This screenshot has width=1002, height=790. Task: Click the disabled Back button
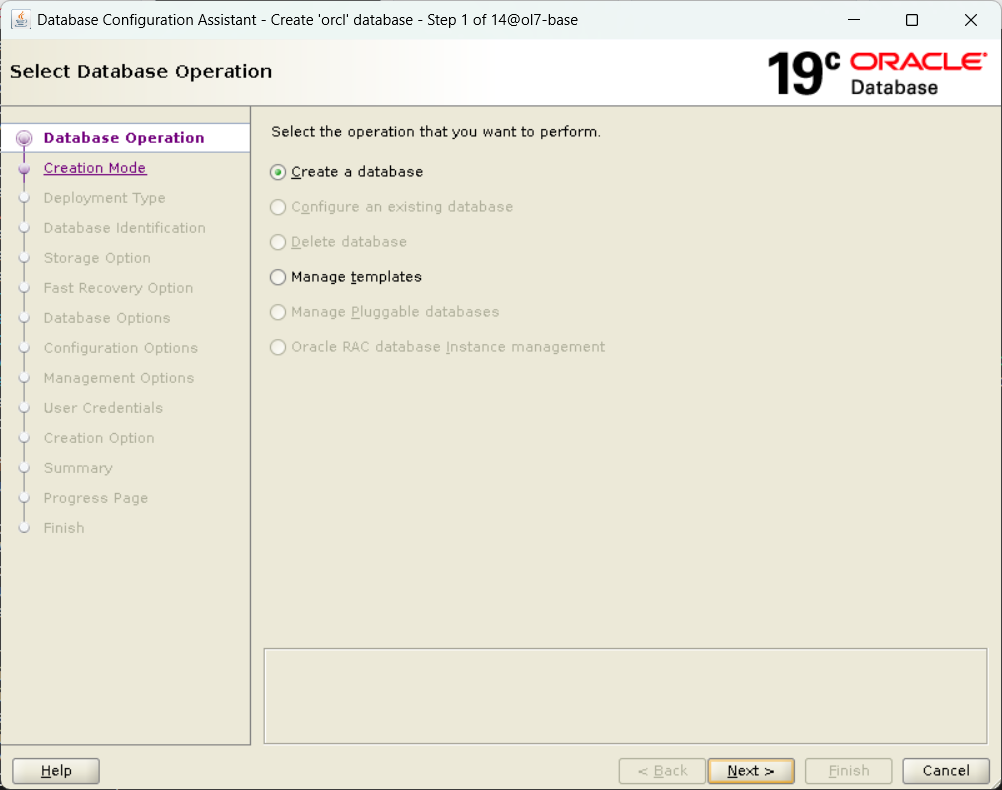pos(662,771)
